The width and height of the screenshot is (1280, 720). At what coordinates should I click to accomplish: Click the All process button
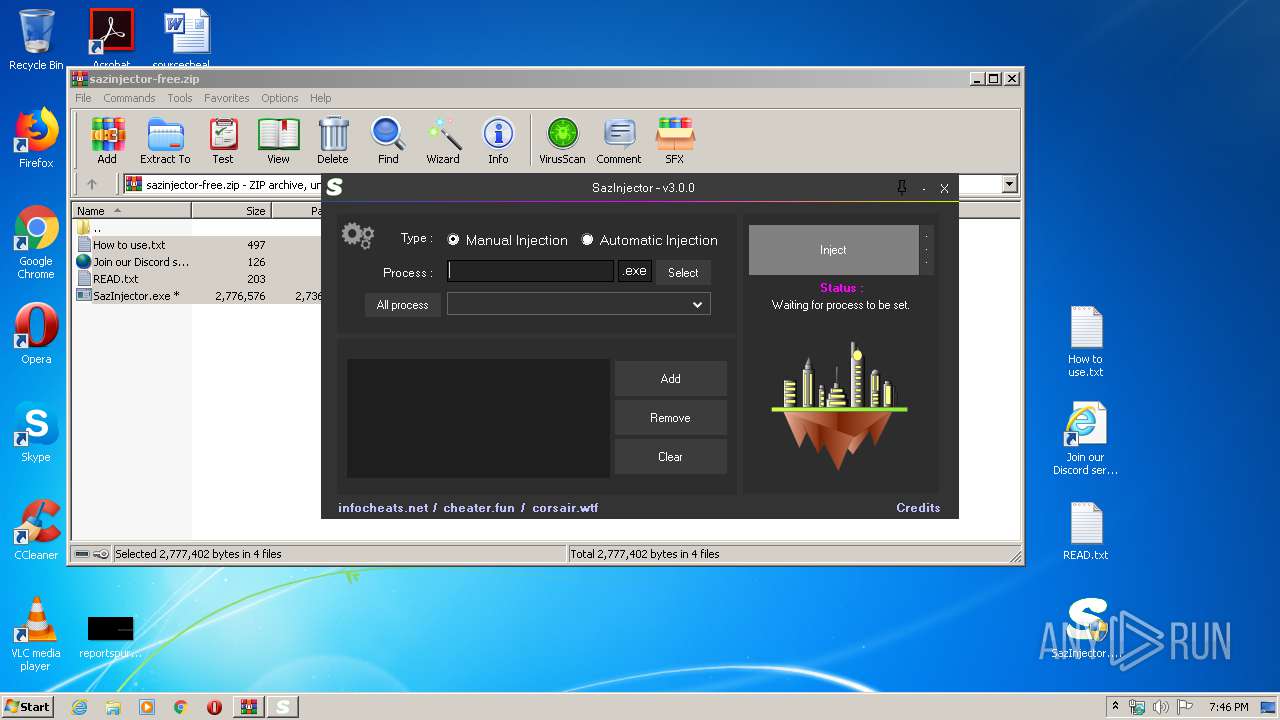coord(403,305)
